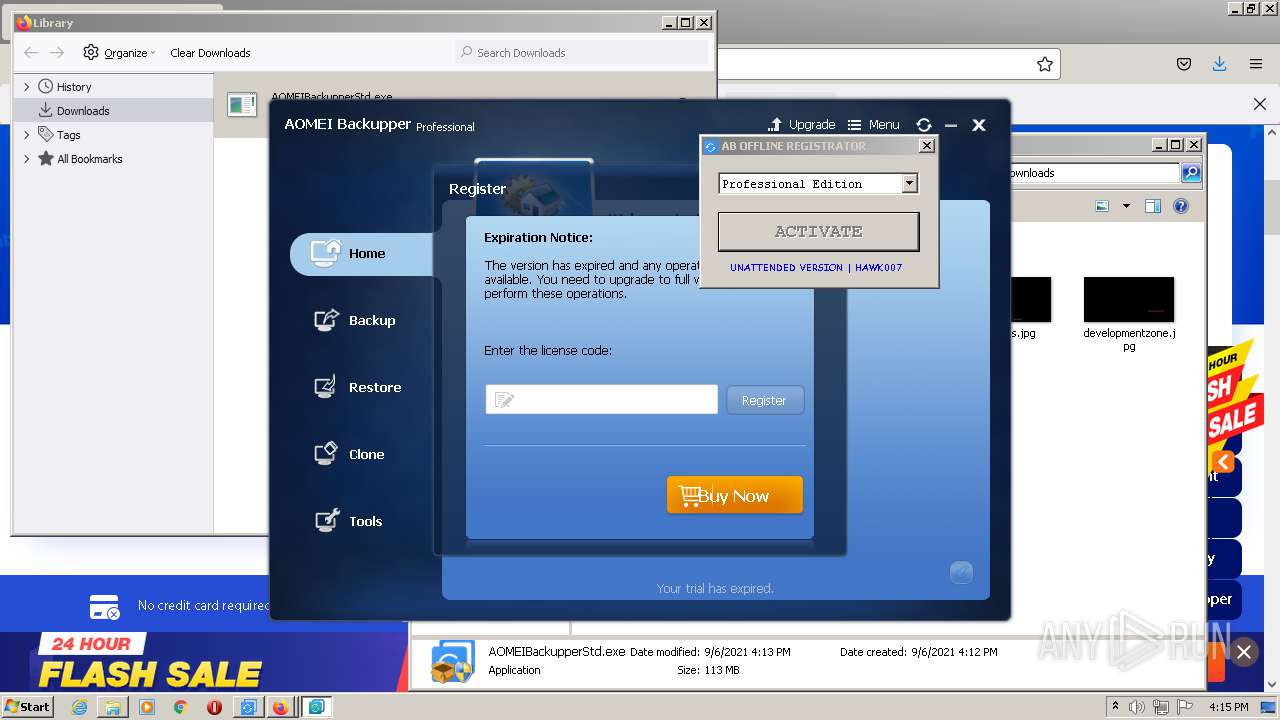1280x720 pixels.
Task: Click the Search Downloads field in Library
Action: click(x=582, y=53)
